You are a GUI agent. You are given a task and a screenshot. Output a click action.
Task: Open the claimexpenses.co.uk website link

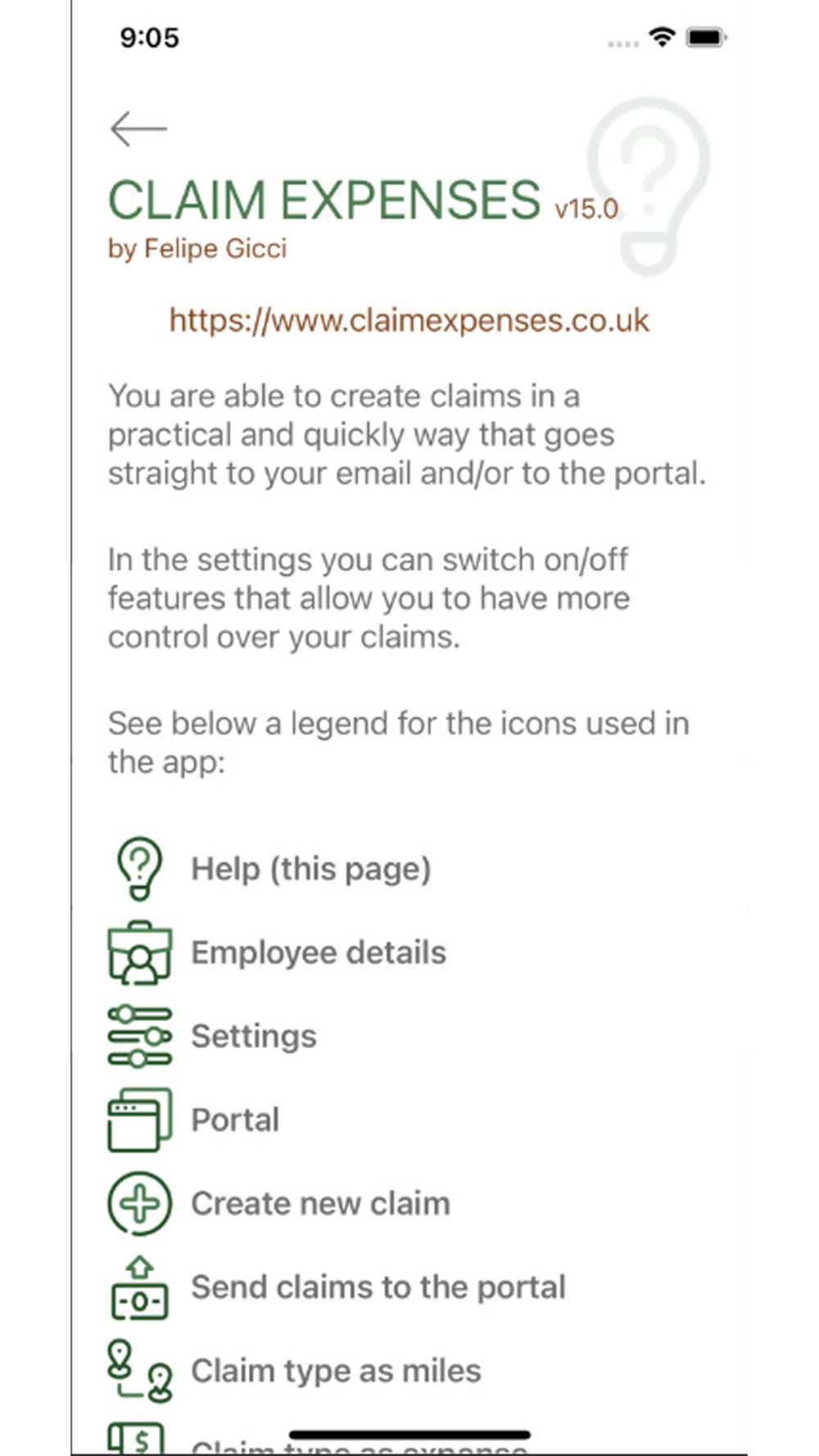tap(409, 320)
